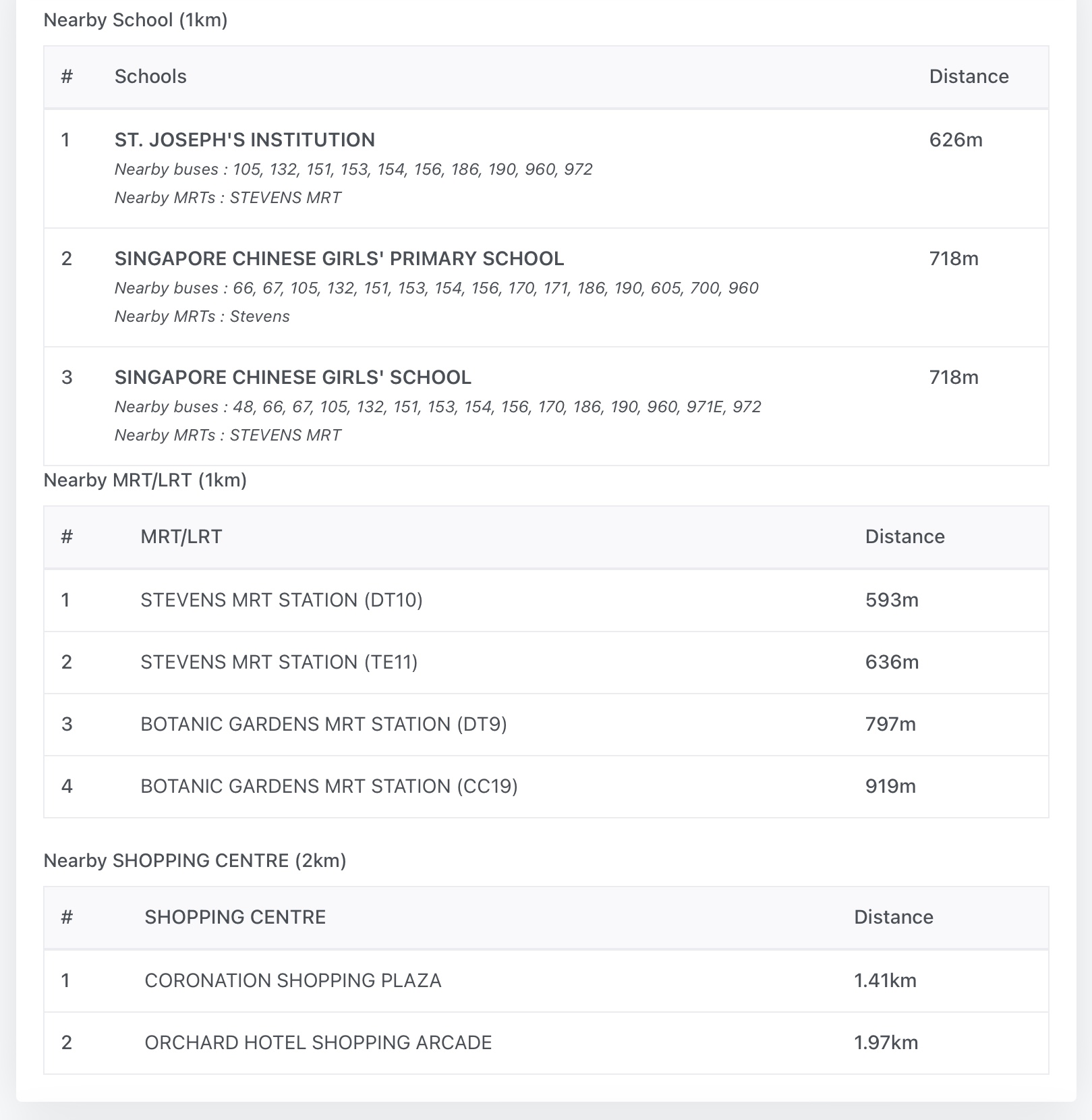The height and width of the screenshot is (1120, 1092).
Task: Click the 1.41km distance value
Action: [885, 980]
